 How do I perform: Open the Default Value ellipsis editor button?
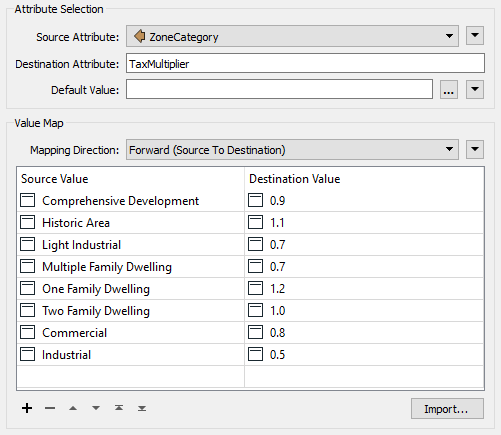[x=449, y=89]
